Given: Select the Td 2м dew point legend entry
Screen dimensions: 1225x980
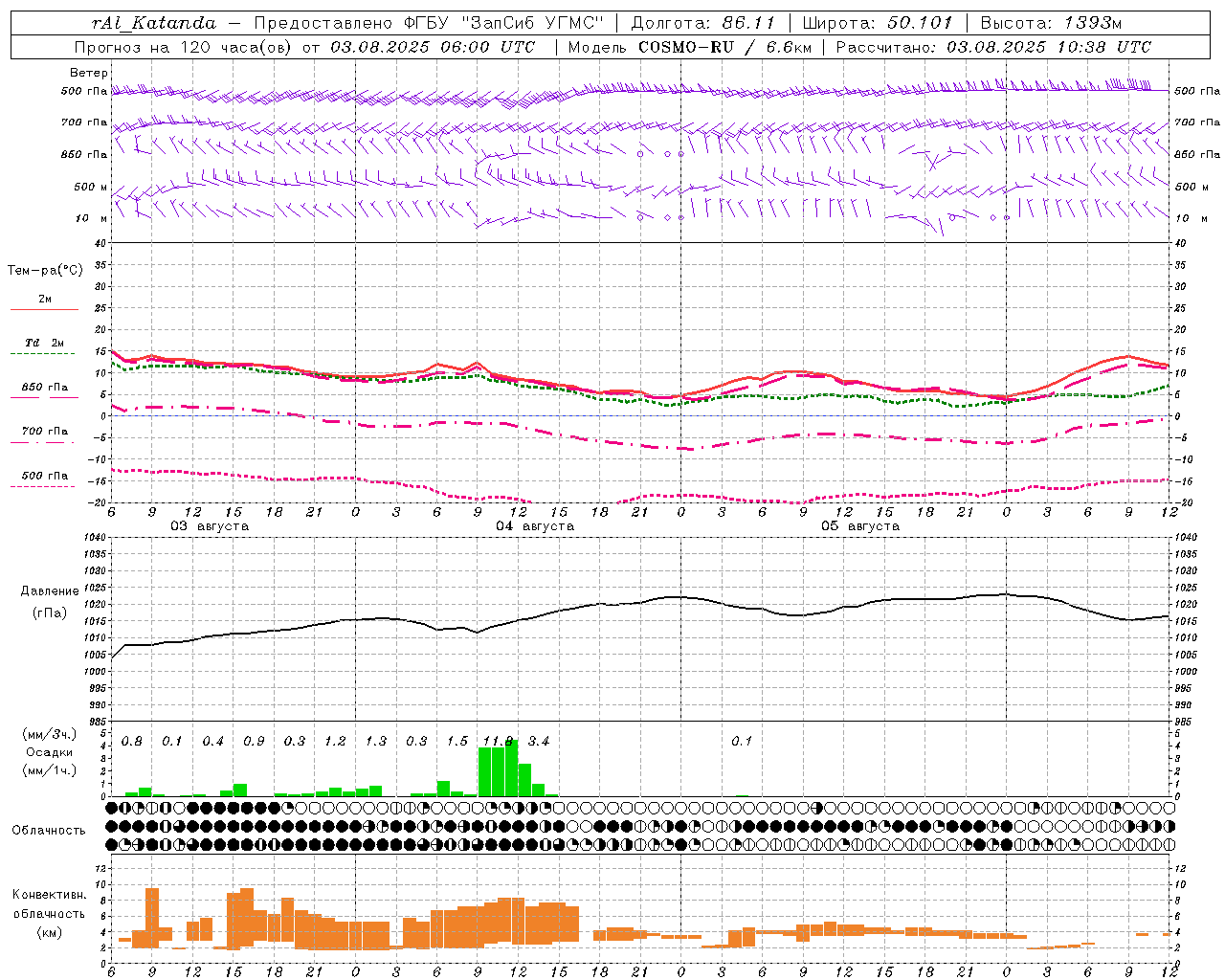Looking at the screenshot, I should [45, 343].
